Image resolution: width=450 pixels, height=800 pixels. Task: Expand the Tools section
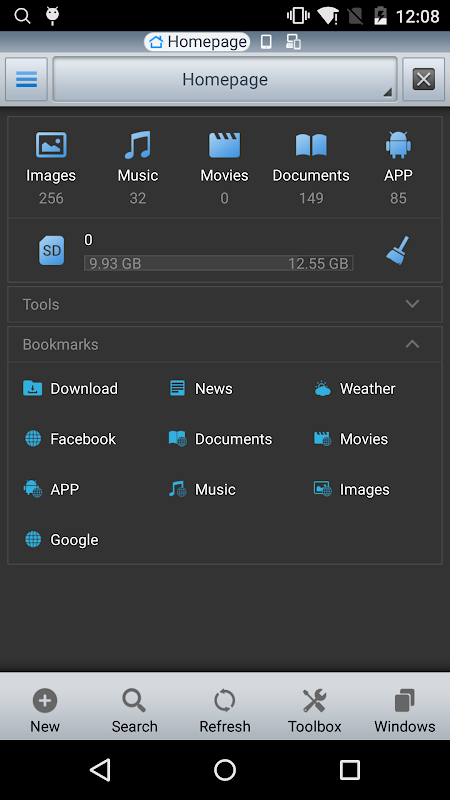point(225,304)
